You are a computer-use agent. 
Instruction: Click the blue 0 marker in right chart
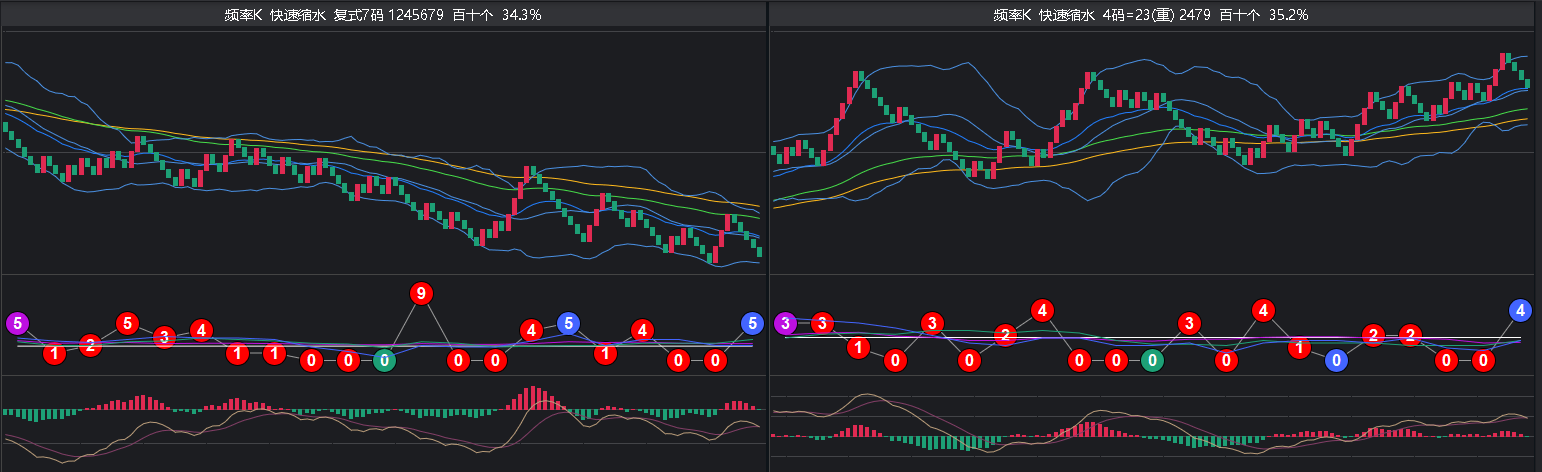[1336, 360]
